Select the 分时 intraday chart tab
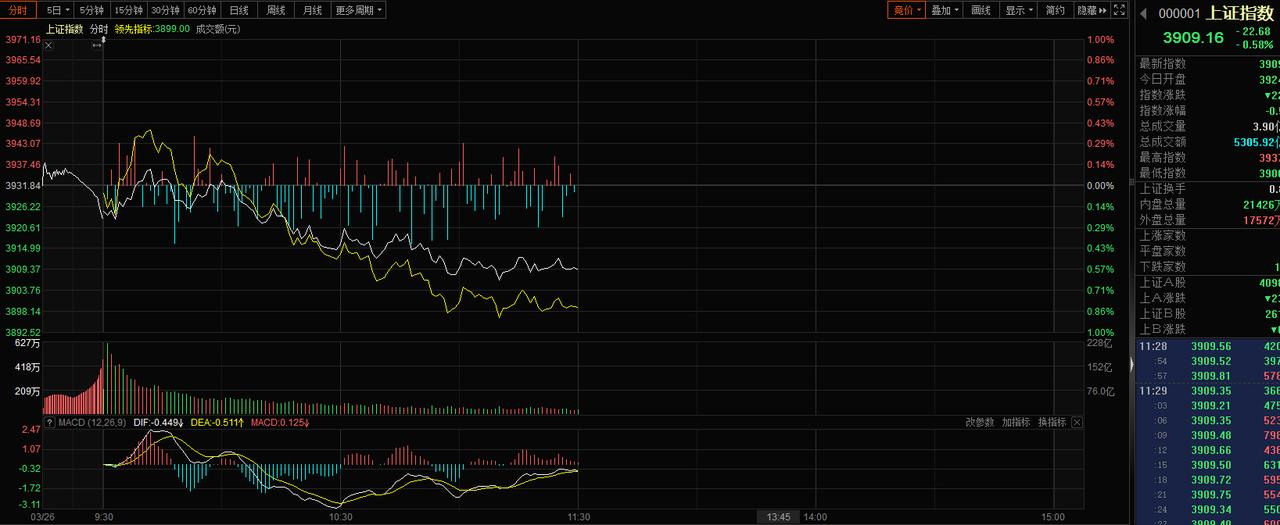 pos(19,10)
